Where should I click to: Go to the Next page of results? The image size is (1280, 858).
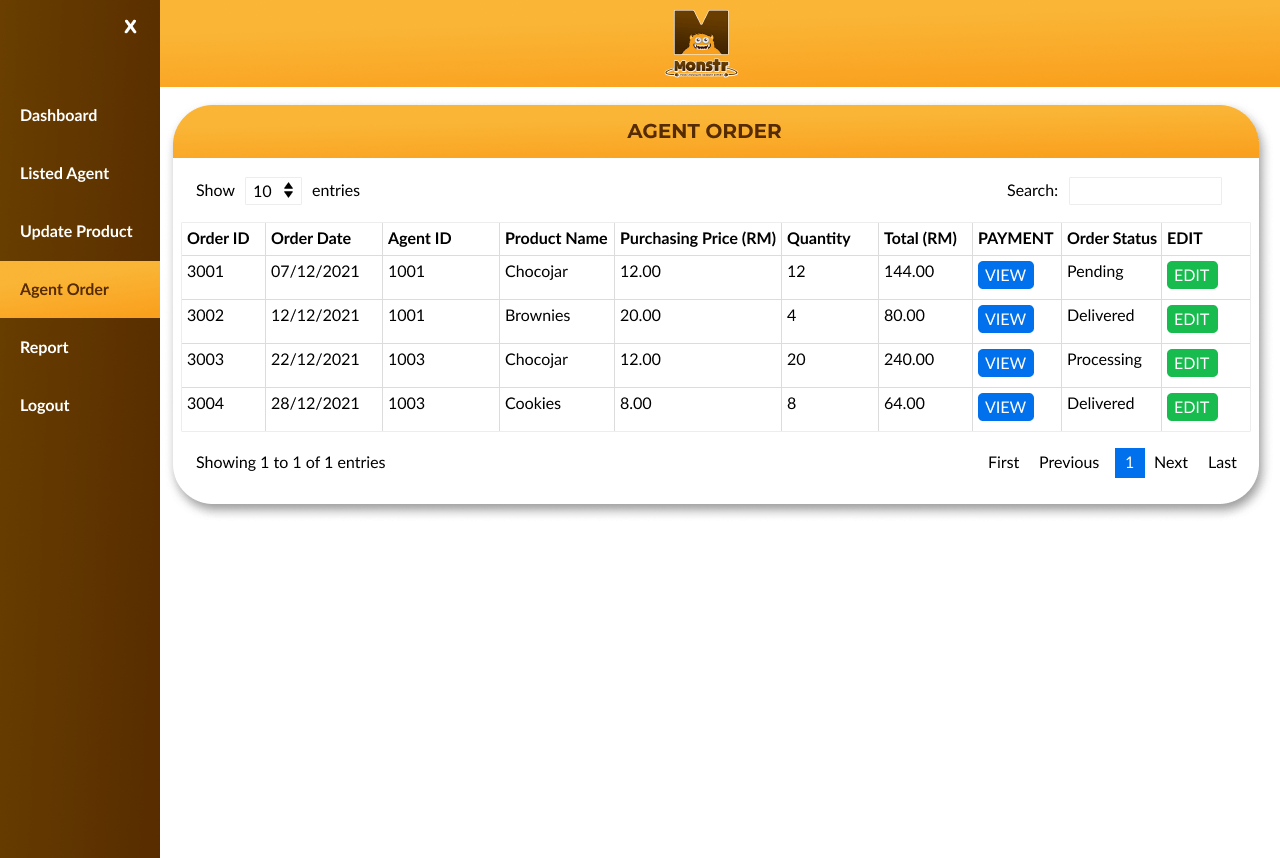[x=1171, y=462]
